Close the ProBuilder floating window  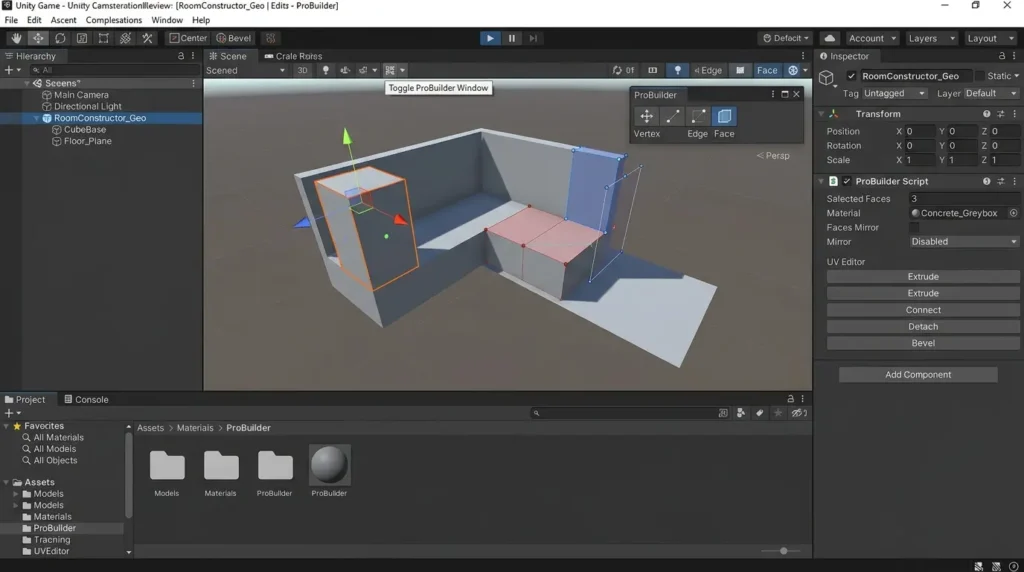point(796,94)
